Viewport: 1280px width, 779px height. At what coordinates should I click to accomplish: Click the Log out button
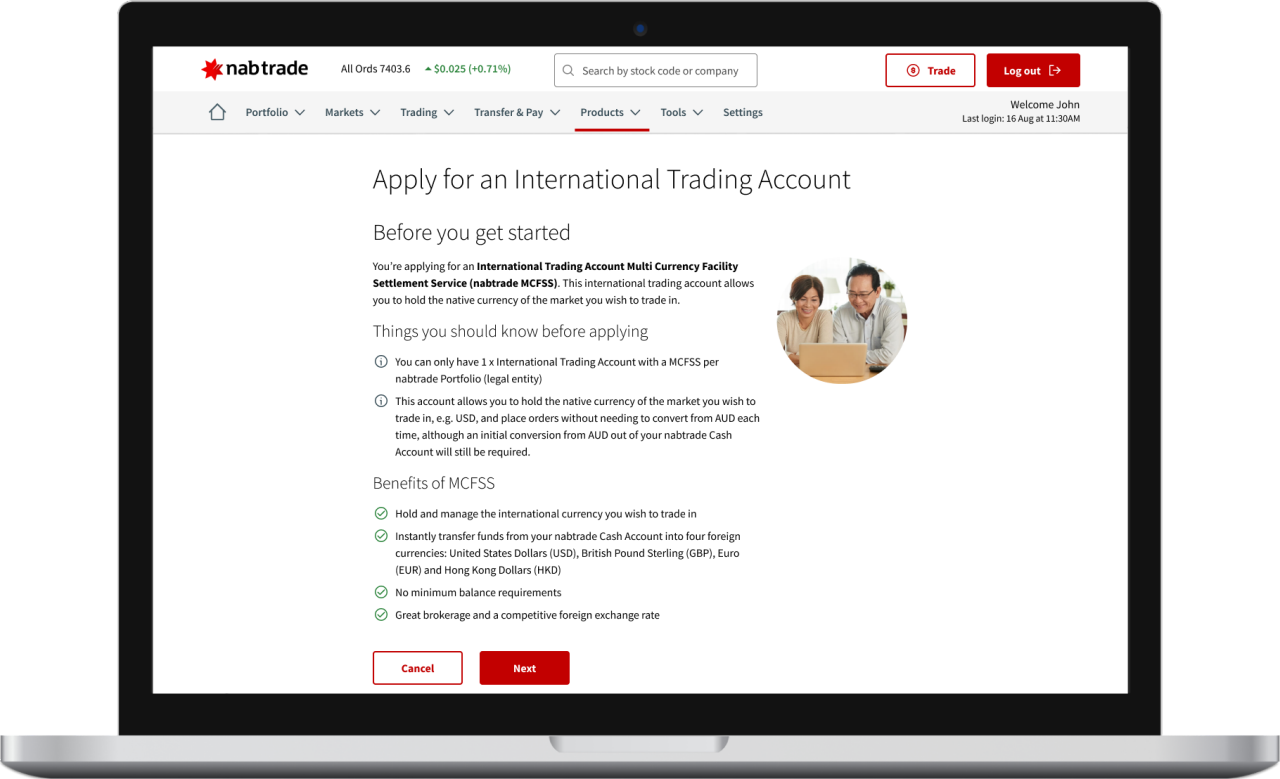[1032, 71]
